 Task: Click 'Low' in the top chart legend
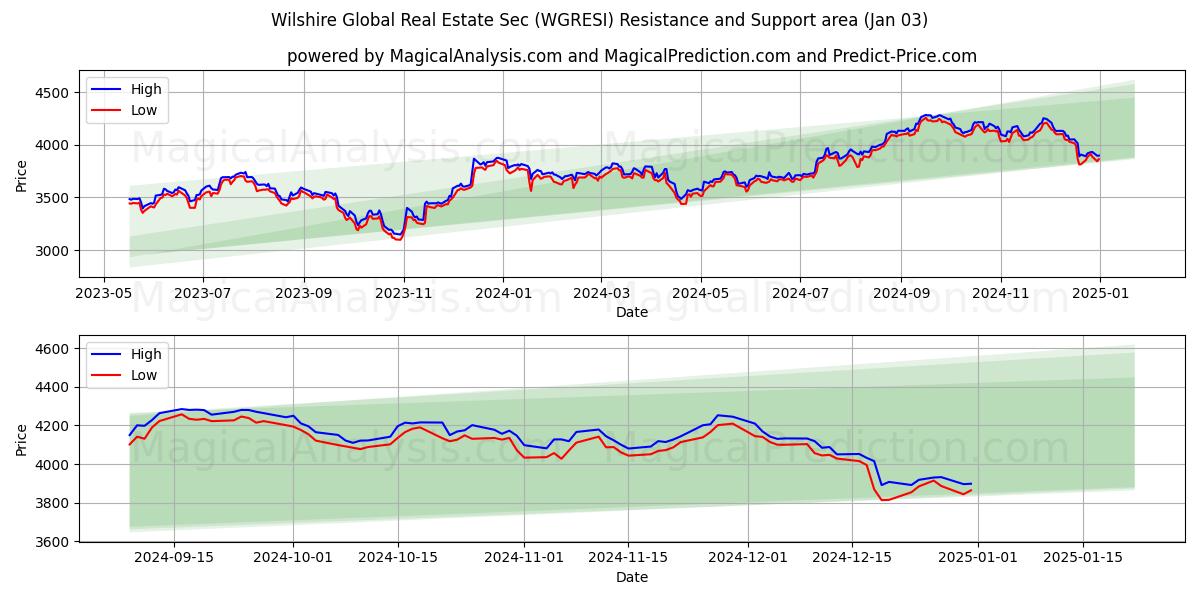(144, 110)
